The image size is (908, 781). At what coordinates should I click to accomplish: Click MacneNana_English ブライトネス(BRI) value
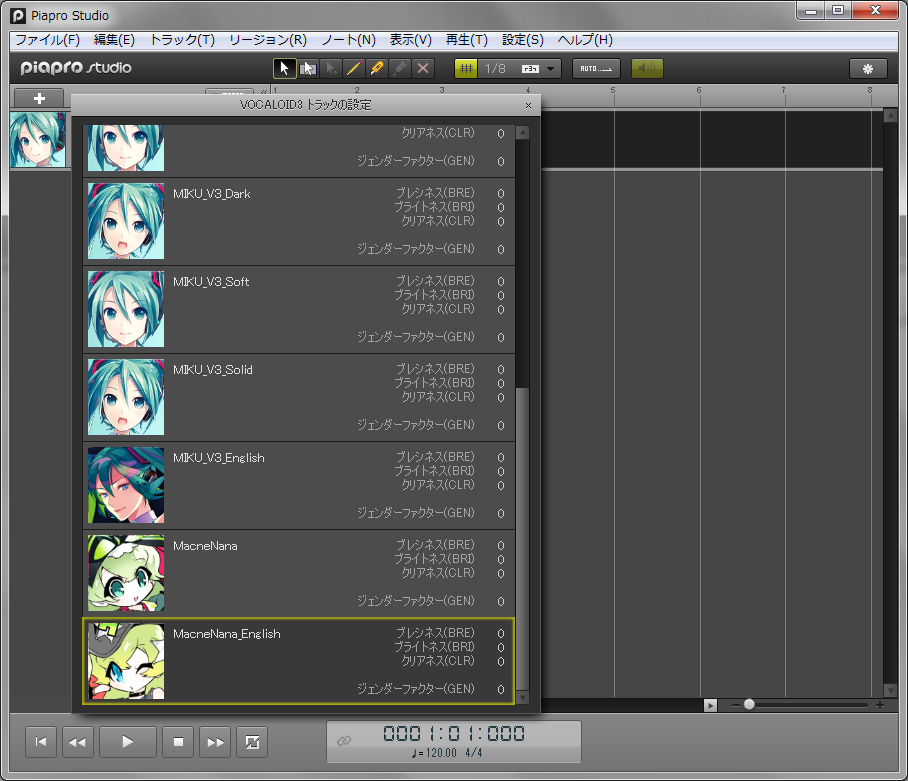pyautogui.click(x=501, y=647)
